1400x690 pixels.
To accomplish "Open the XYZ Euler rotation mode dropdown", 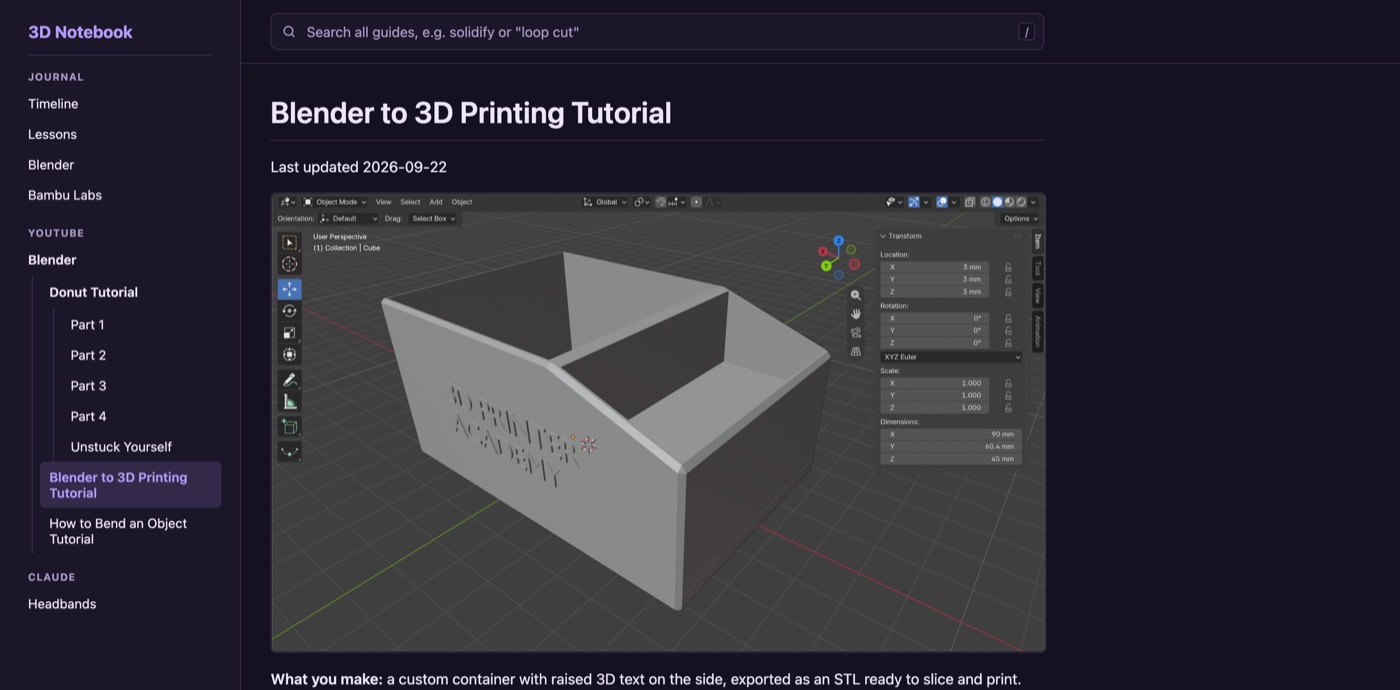I will 951,357.
